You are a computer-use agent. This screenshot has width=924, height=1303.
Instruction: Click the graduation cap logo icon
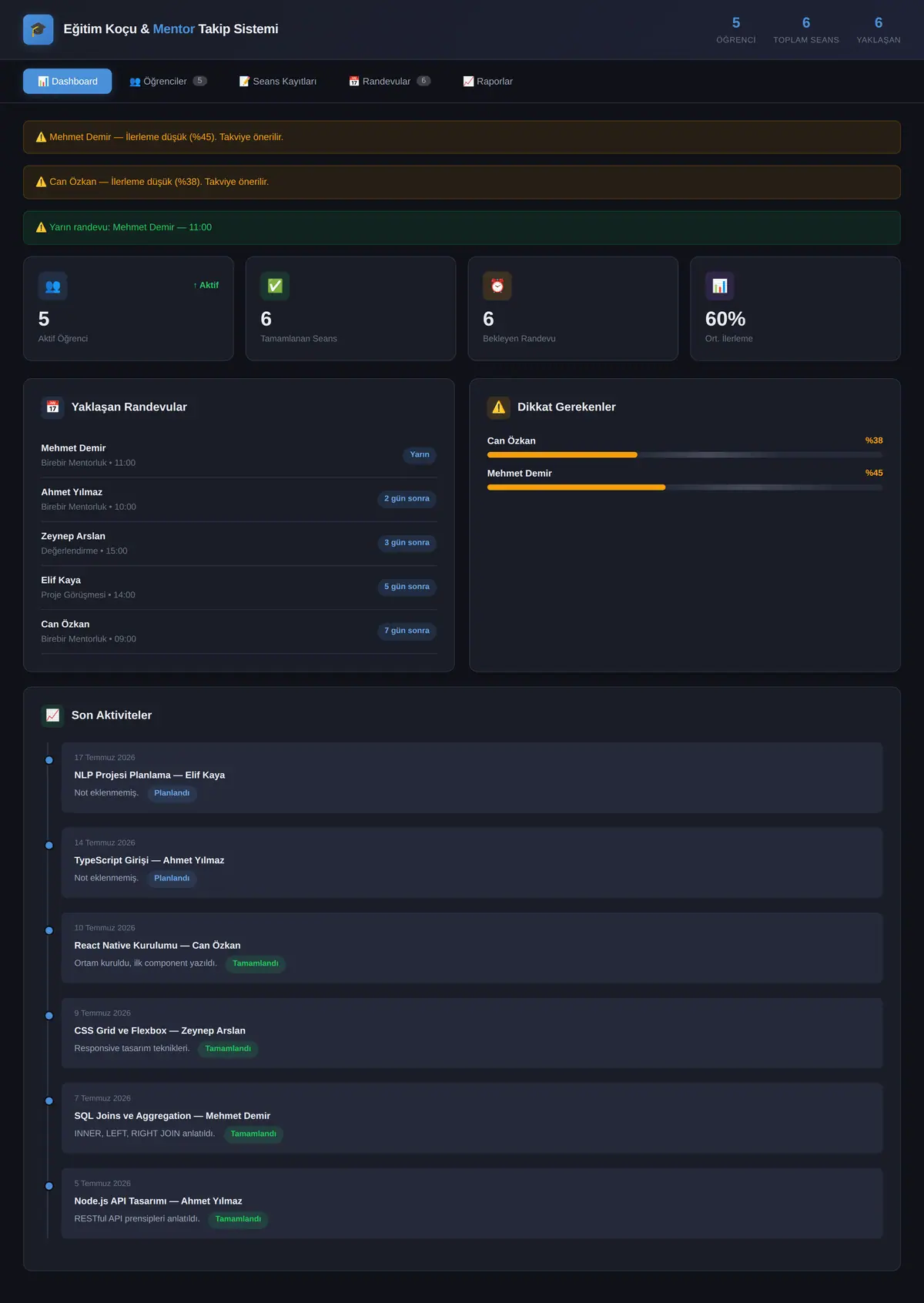(38, 29)
